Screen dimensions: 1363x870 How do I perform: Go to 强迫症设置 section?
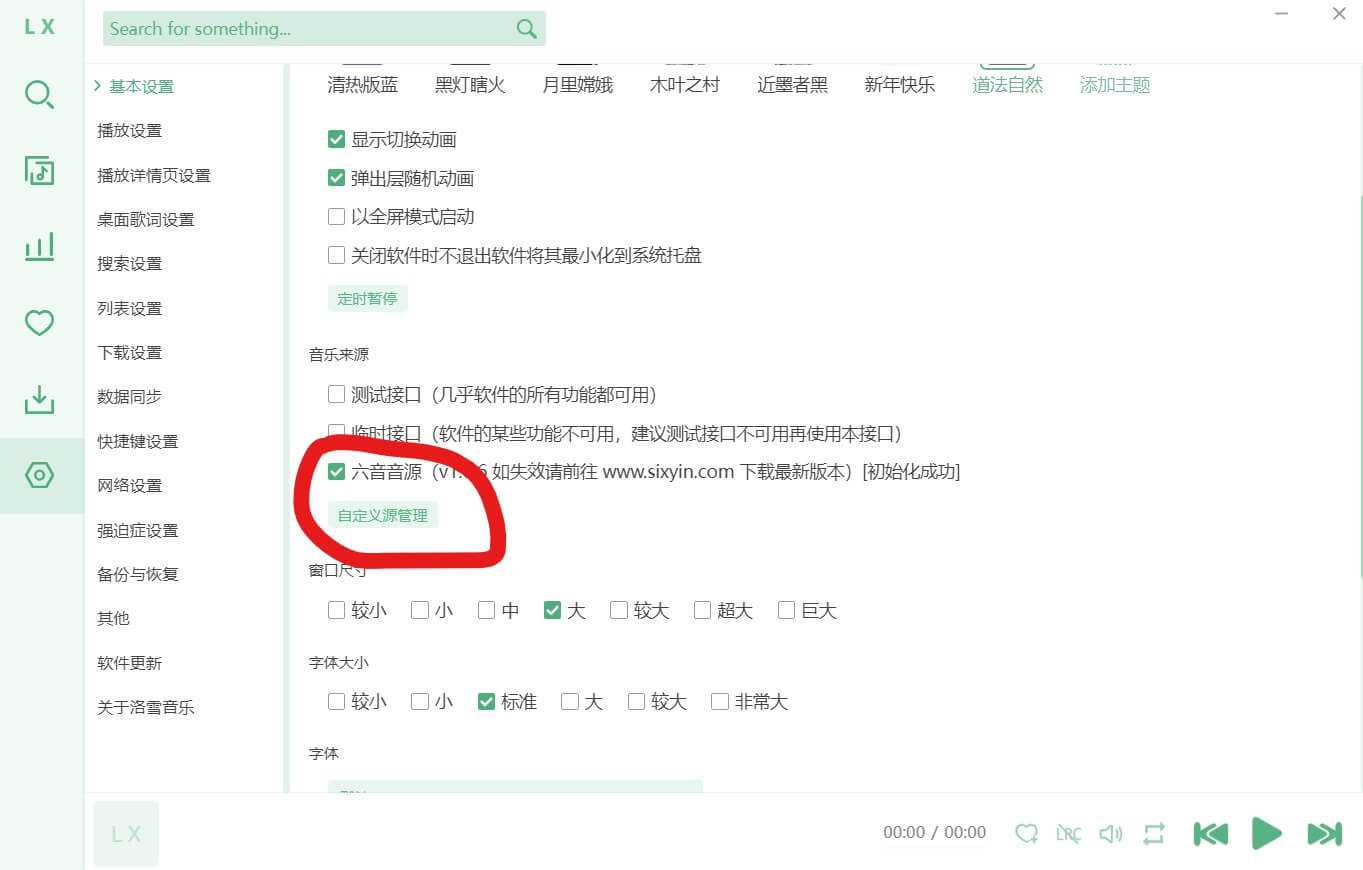click(x=137, y=531)
